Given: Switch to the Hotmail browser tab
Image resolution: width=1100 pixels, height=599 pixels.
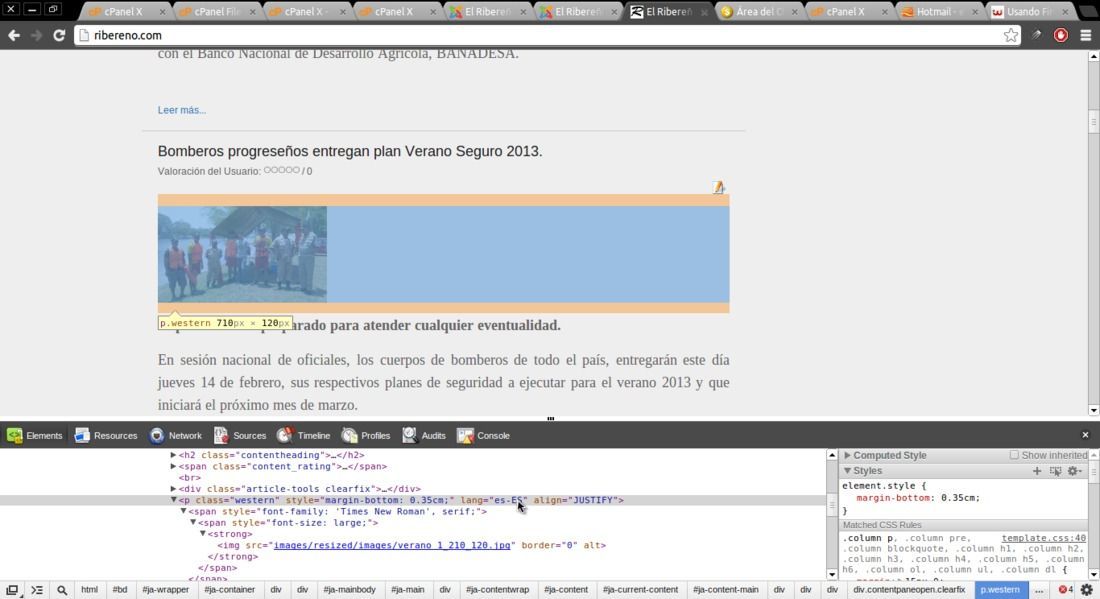Looking at the screenshot, I should coord(939,12).
